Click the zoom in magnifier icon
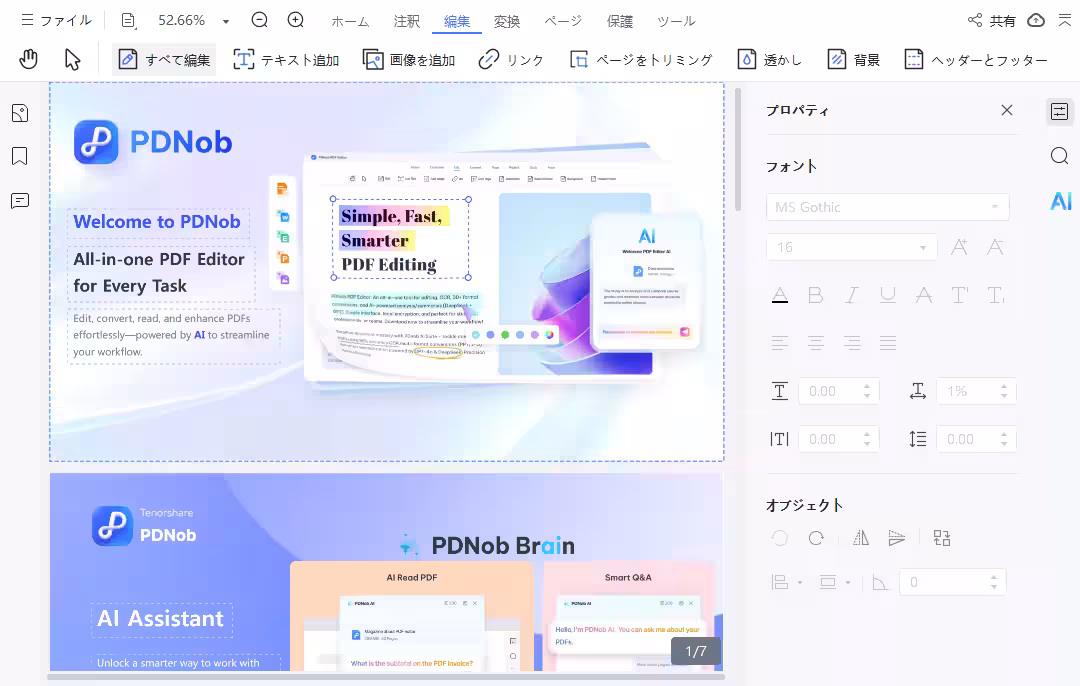Screen dimensions: 1080x686 pos(296,20)
